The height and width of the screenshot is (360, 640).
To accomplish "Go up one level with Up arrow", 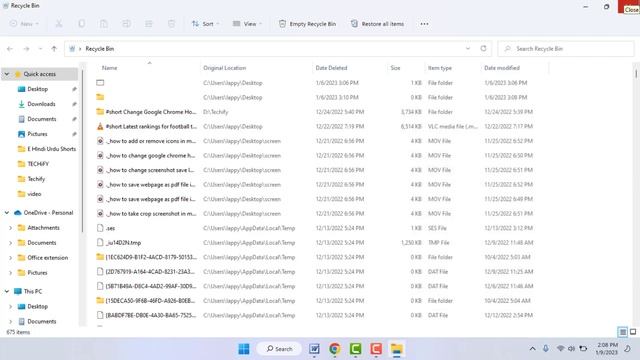I will pos(54,49).
